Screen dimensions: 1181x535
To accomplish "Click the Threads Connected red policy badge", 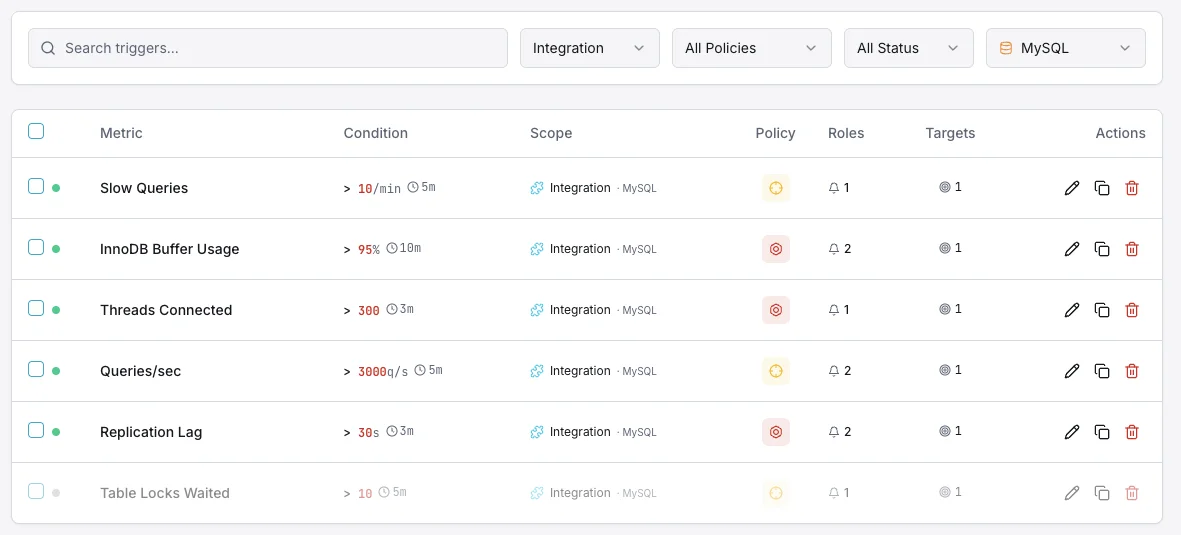I will [776, 310].
